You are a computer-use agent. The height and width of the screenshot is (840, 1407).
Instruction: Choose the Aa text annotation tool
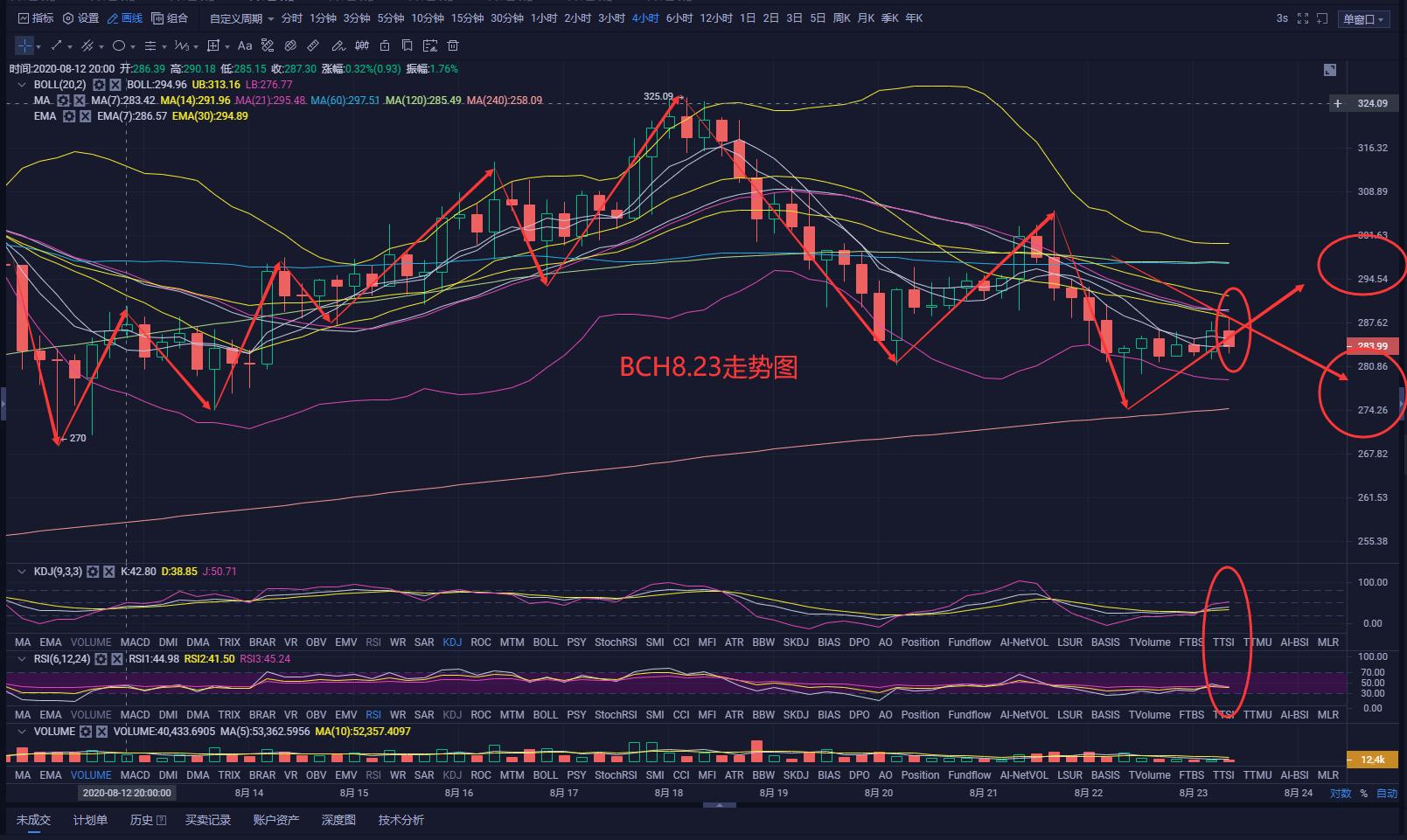pyautogui.click(x=245, y=45)
